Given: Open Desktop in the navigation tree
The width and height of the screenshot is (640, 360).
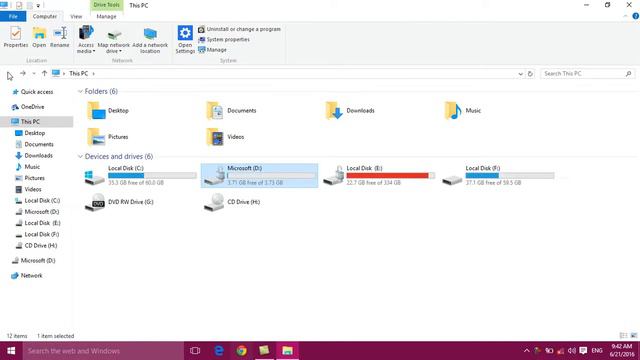Looking at the screenshot, I should 30,133.
